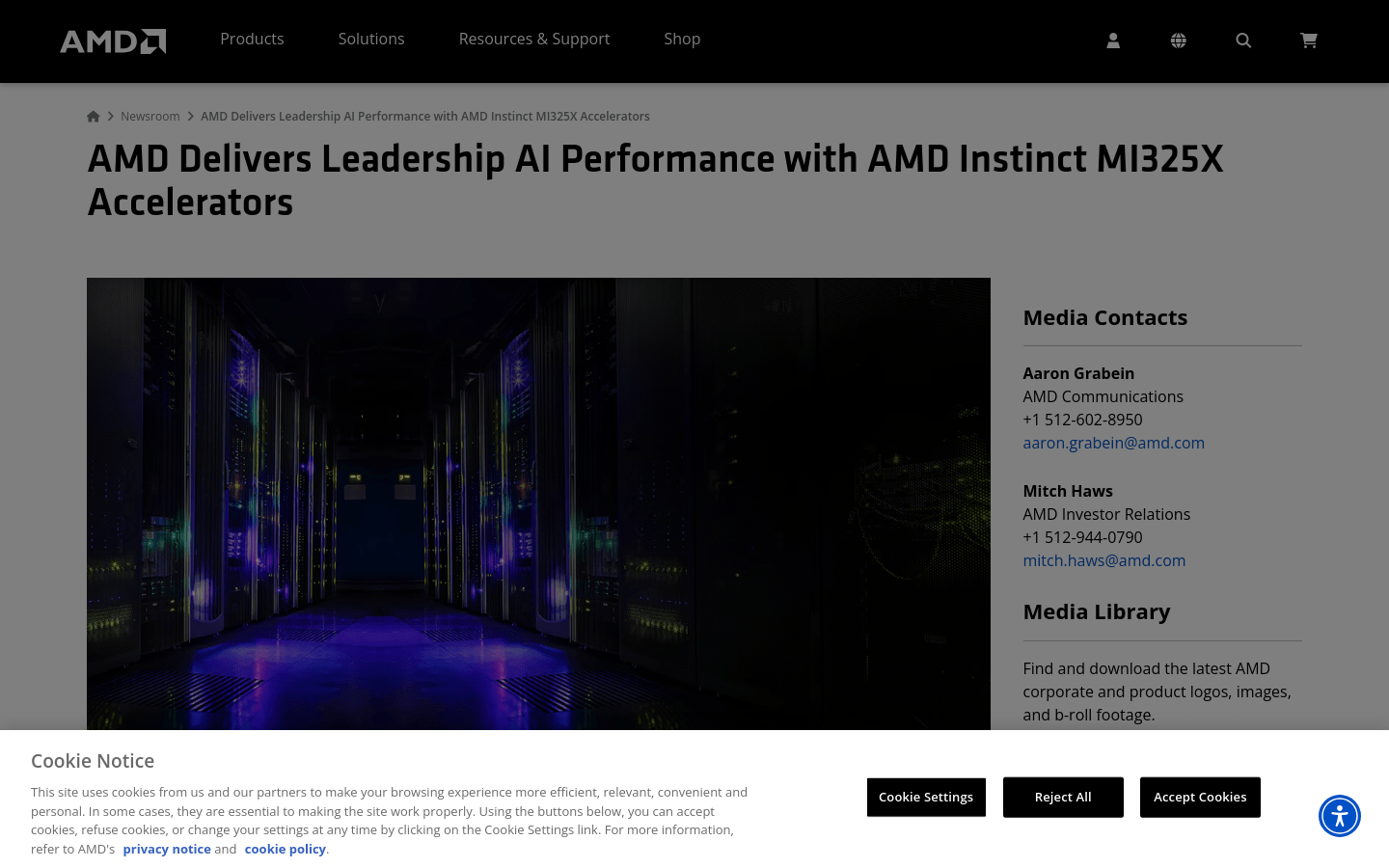1389x868 pixels.
Task: Expand the Resources & Support menu
Action: click(534, 39)
